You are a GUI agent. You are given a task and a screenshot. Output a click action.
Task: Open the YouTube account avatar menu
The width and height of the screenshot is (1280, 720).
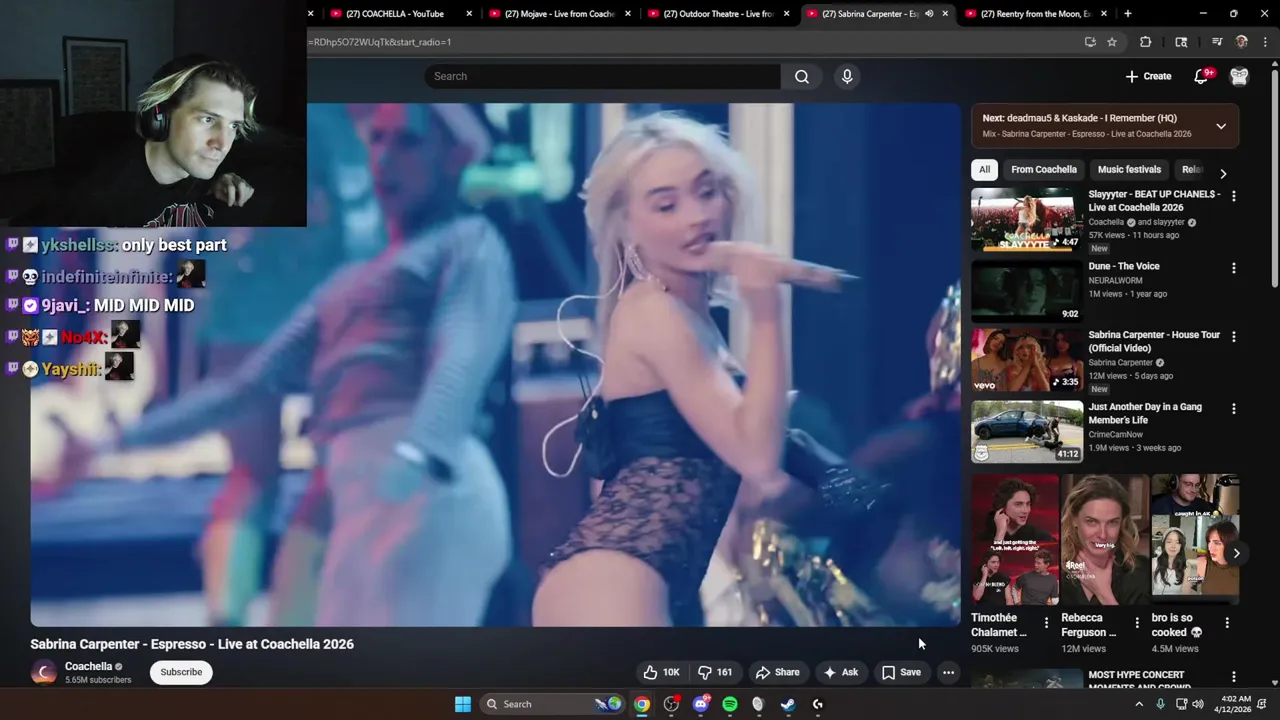pyautogui.click(x=1239, y=76)
